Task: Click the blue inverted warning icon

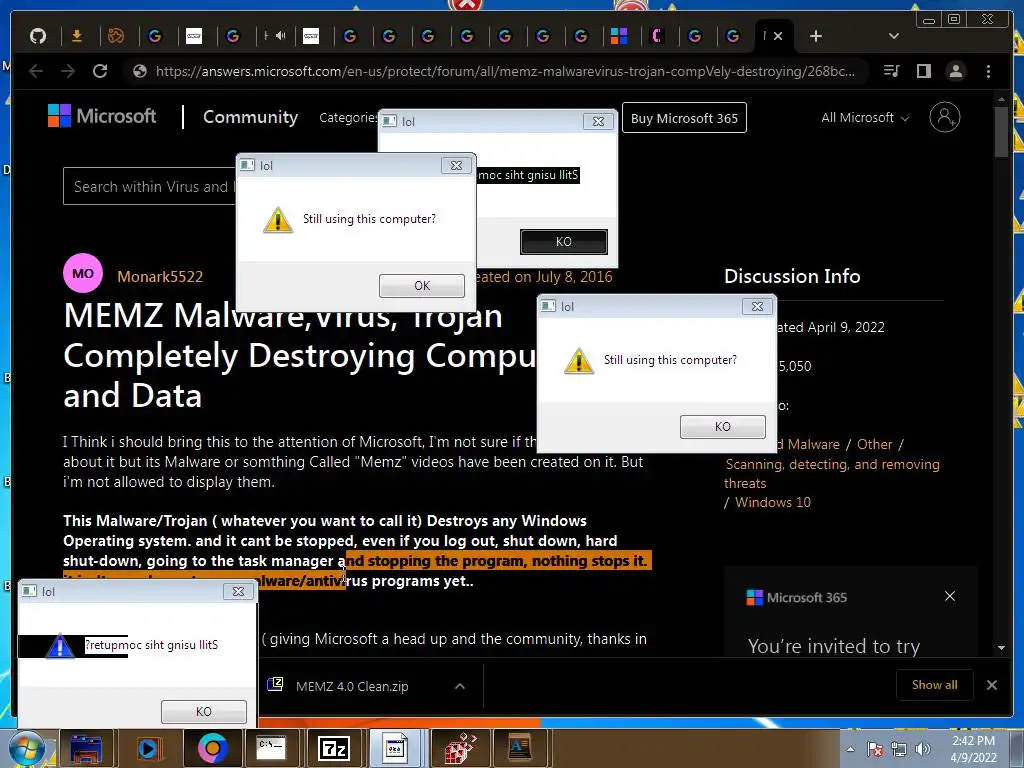Action: 60,646
